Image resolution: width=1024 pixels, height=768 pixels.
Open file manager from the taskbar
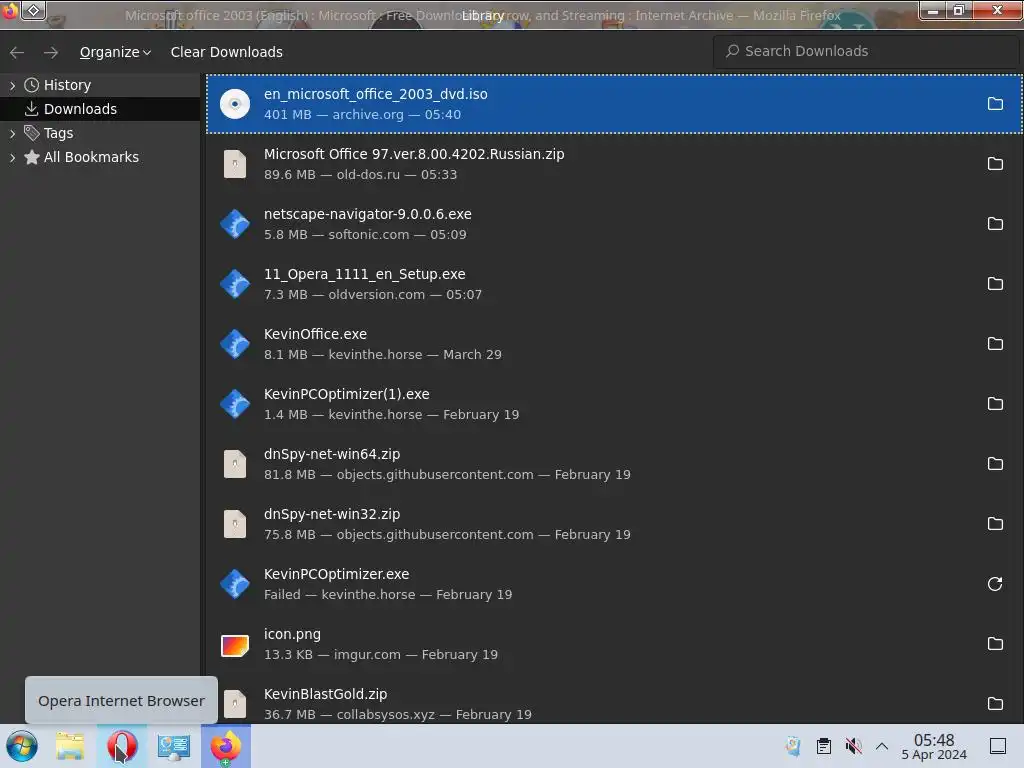coord(70,746)
